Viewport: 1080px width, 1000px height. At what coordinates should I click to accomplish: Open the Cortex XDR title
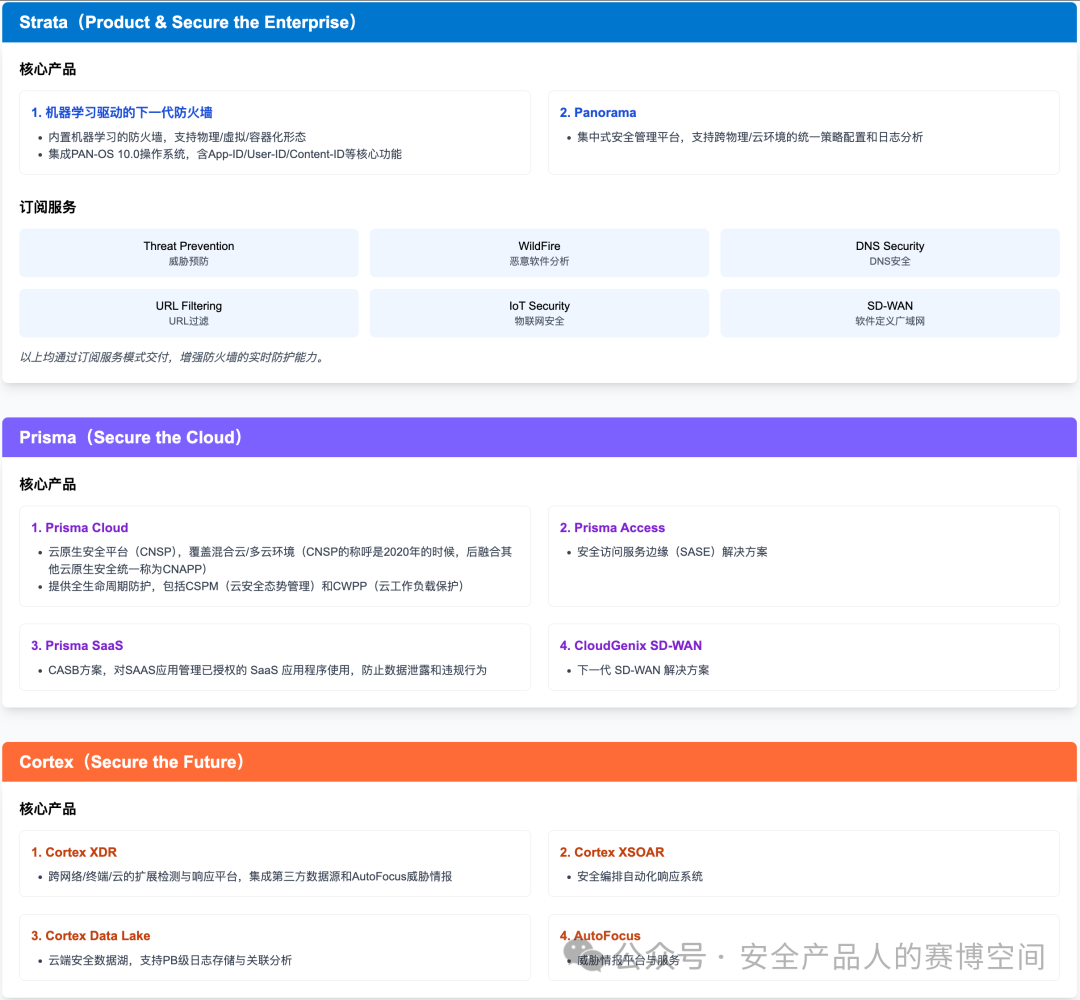74,852
